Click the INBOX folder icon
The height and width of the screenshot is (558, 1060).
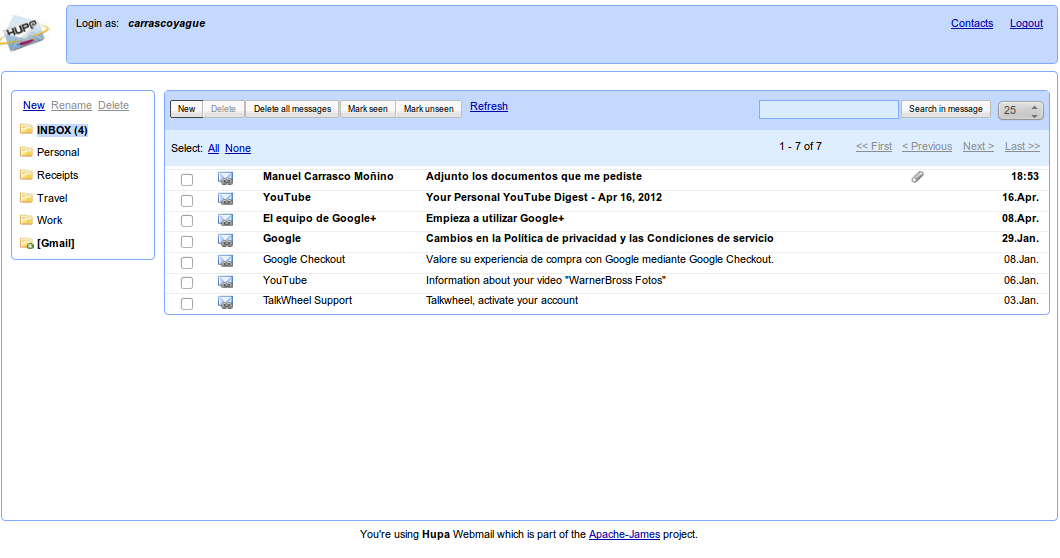[26, 130]
